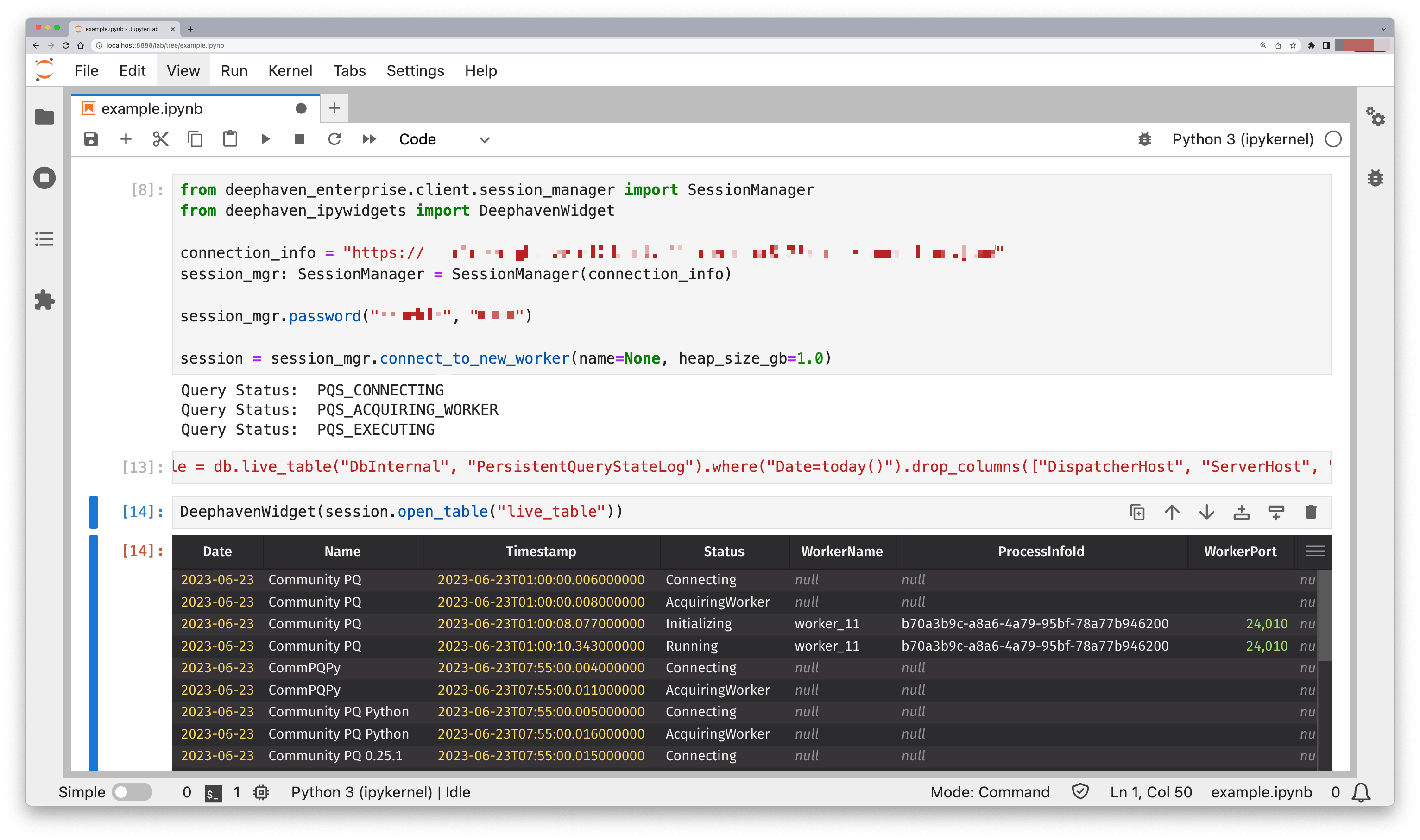
Task: Cut the selected cell with the scissors icon
Action: point(161,139)
